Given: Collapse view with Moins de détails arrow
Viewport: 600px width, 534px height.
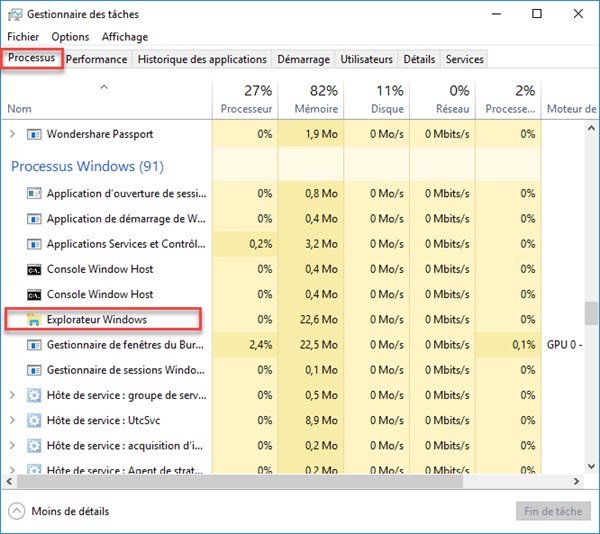Looking at the screenshot, I should pyautogui.click(x=16, y=511).
